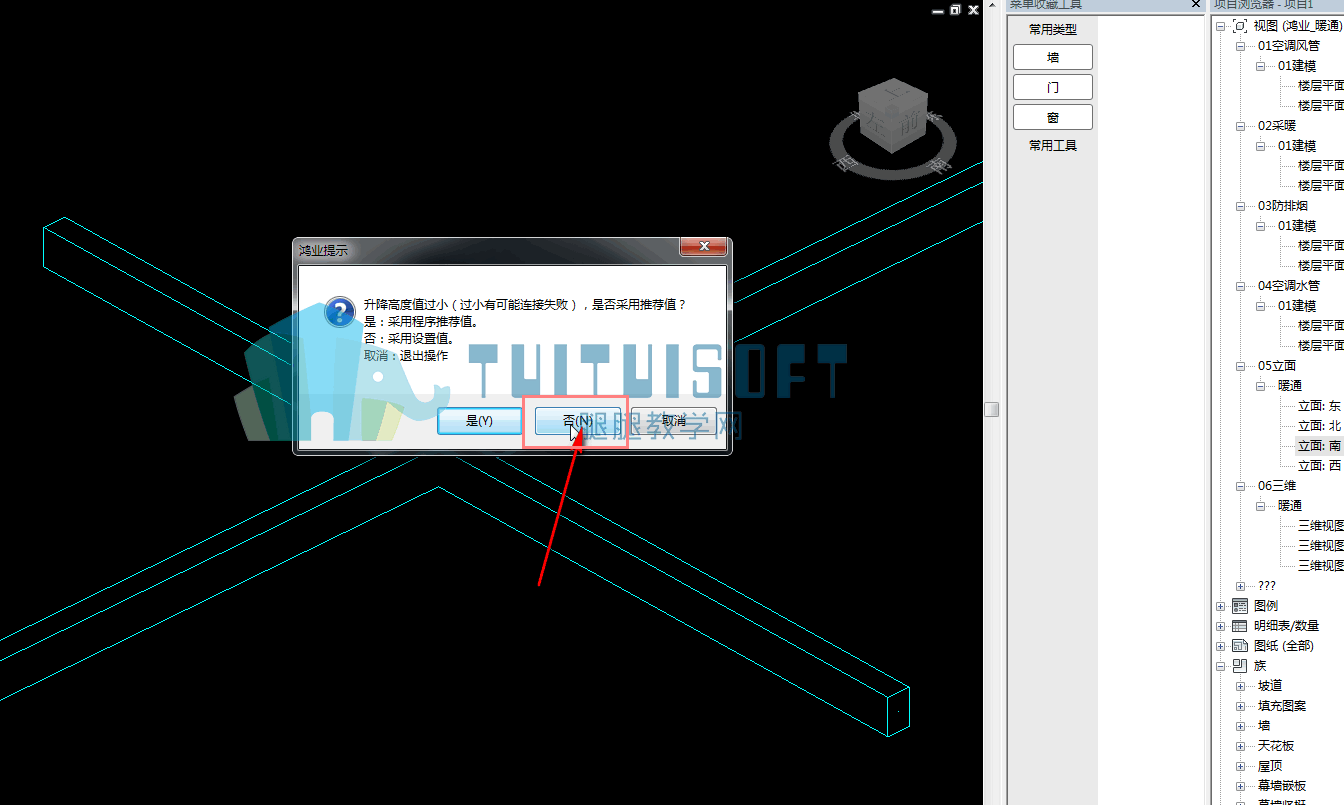This screenshot has width=1344, height=805.
Task: Click the 明细表/数量 schedule icon
Action: tap(1240, 626)
